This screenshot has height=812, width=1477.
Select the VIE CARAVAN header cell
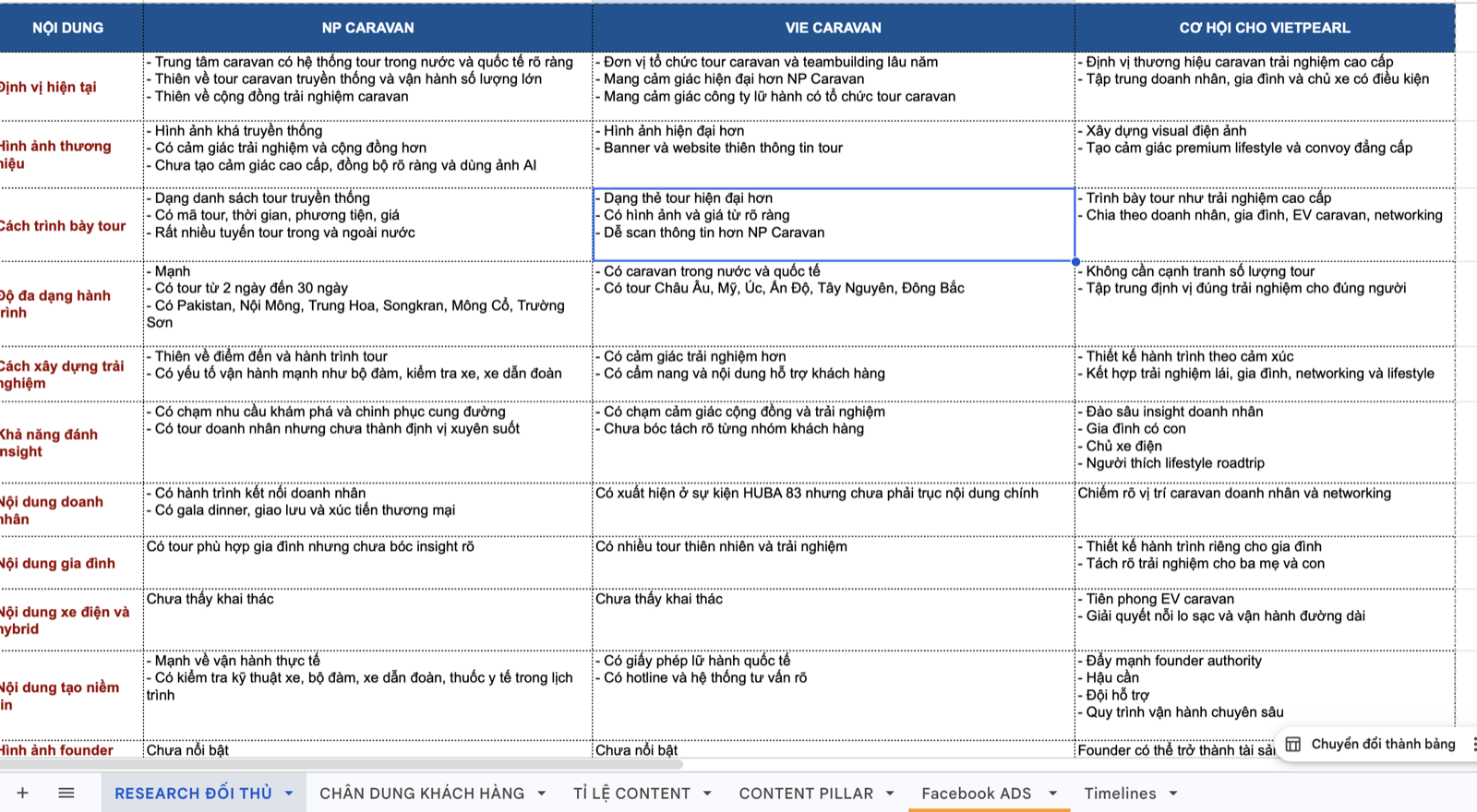(x=834, y=28)
